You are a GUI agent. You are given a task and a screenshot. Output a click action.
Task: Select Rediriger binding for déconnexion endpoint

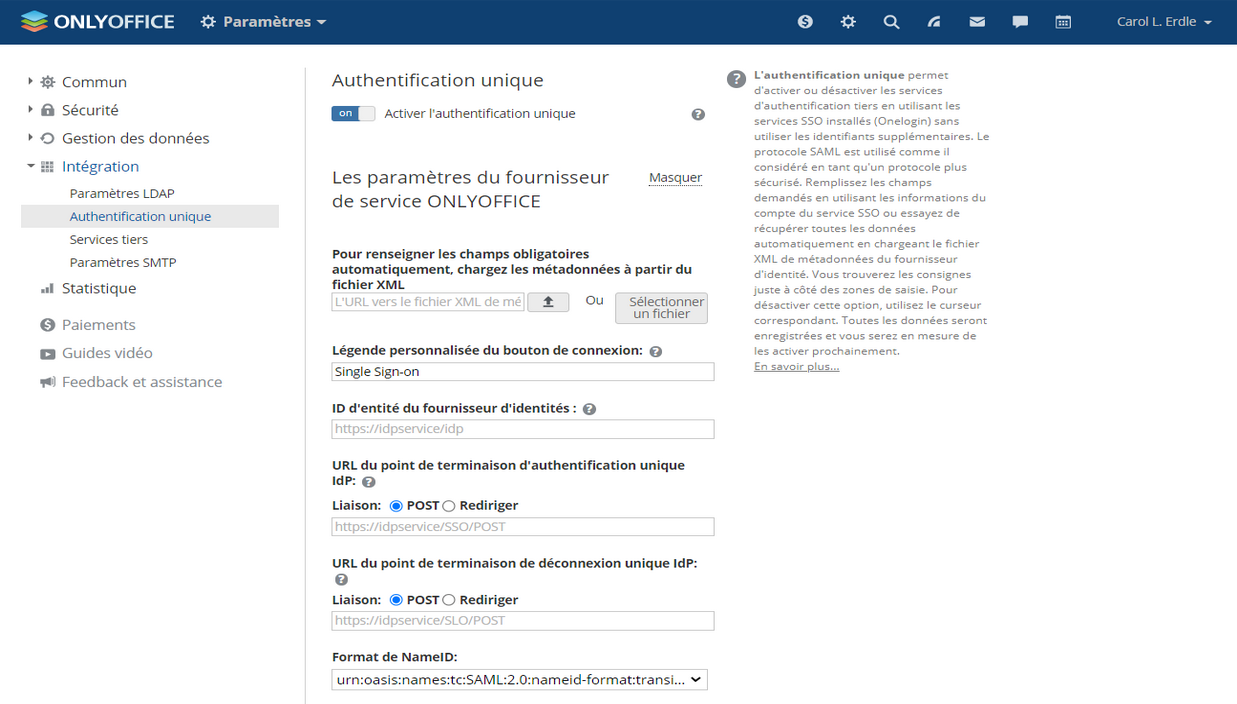[449, 600]
